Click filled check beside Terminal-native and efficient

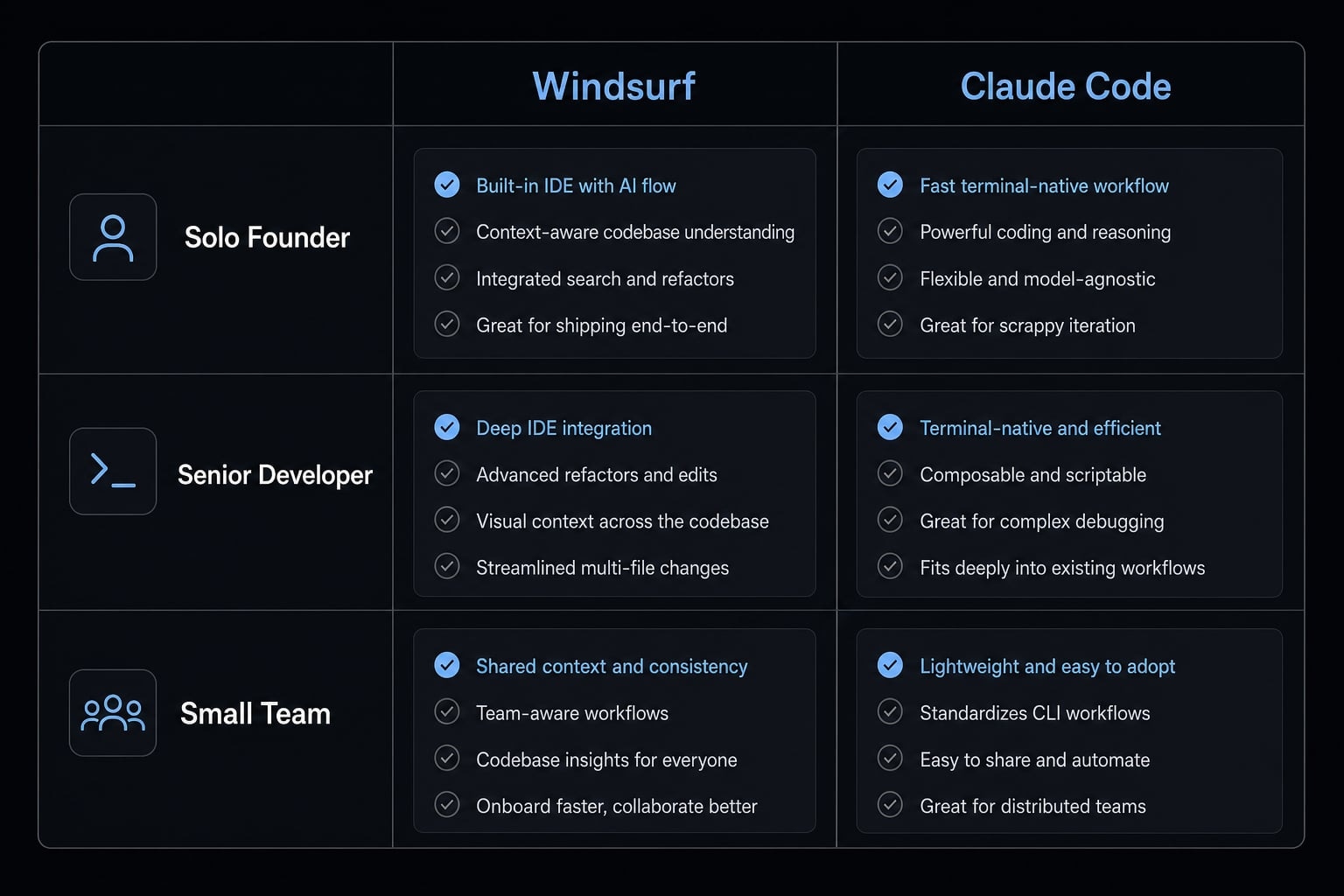click(890, 427)
